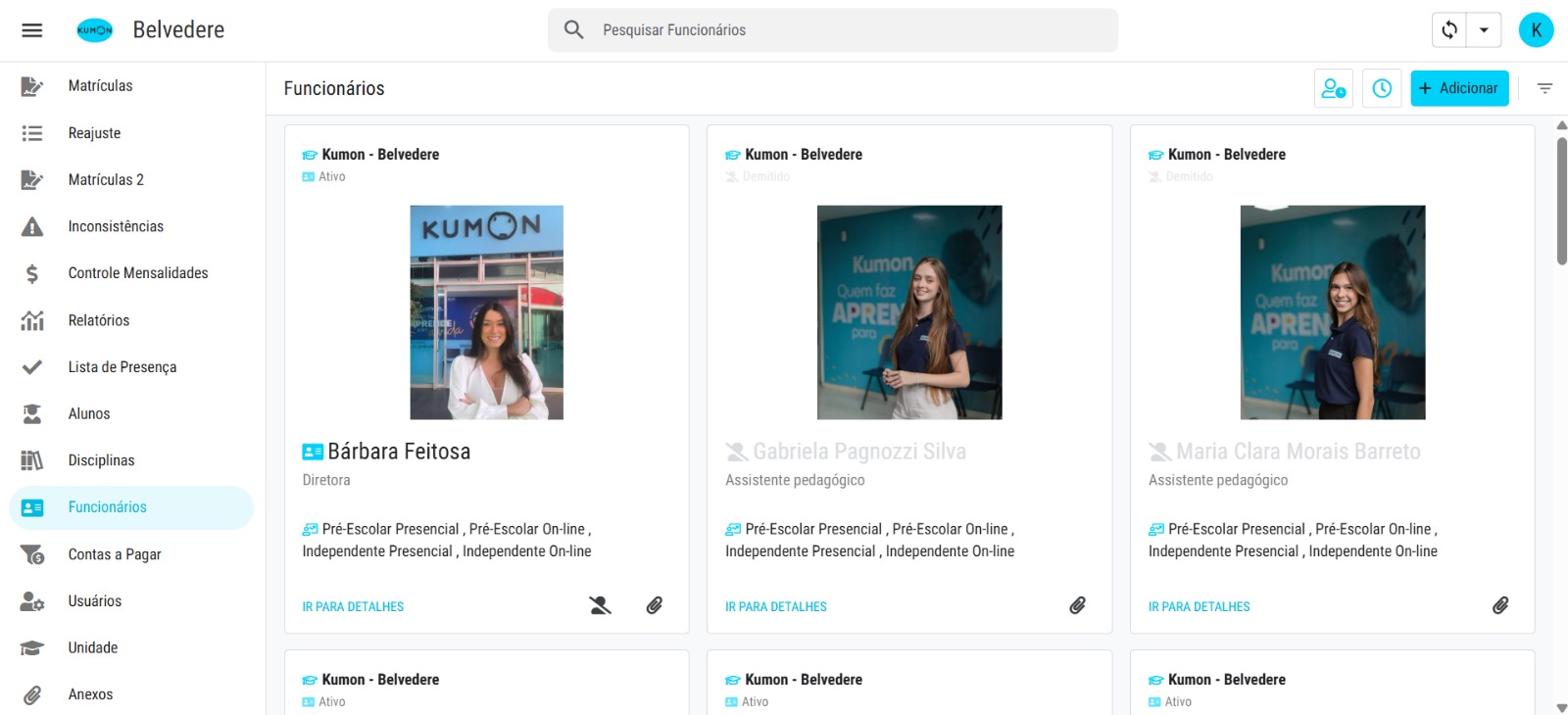This screenshot has height=715, width=1568.
Task: Click Demitido status on Gabriela Pagnozzi card
Action: [766, 177]
